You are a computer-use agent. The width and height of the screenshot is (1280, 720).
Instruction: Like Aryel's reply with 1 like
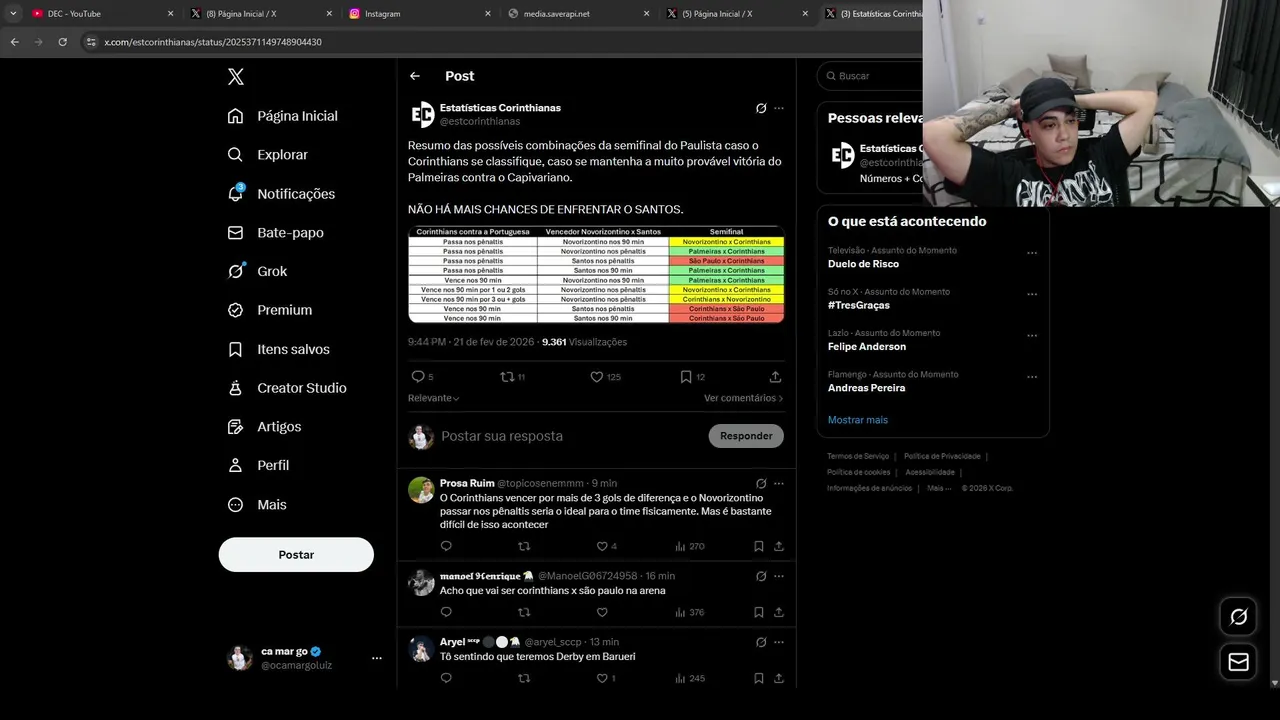coord(602,678)
